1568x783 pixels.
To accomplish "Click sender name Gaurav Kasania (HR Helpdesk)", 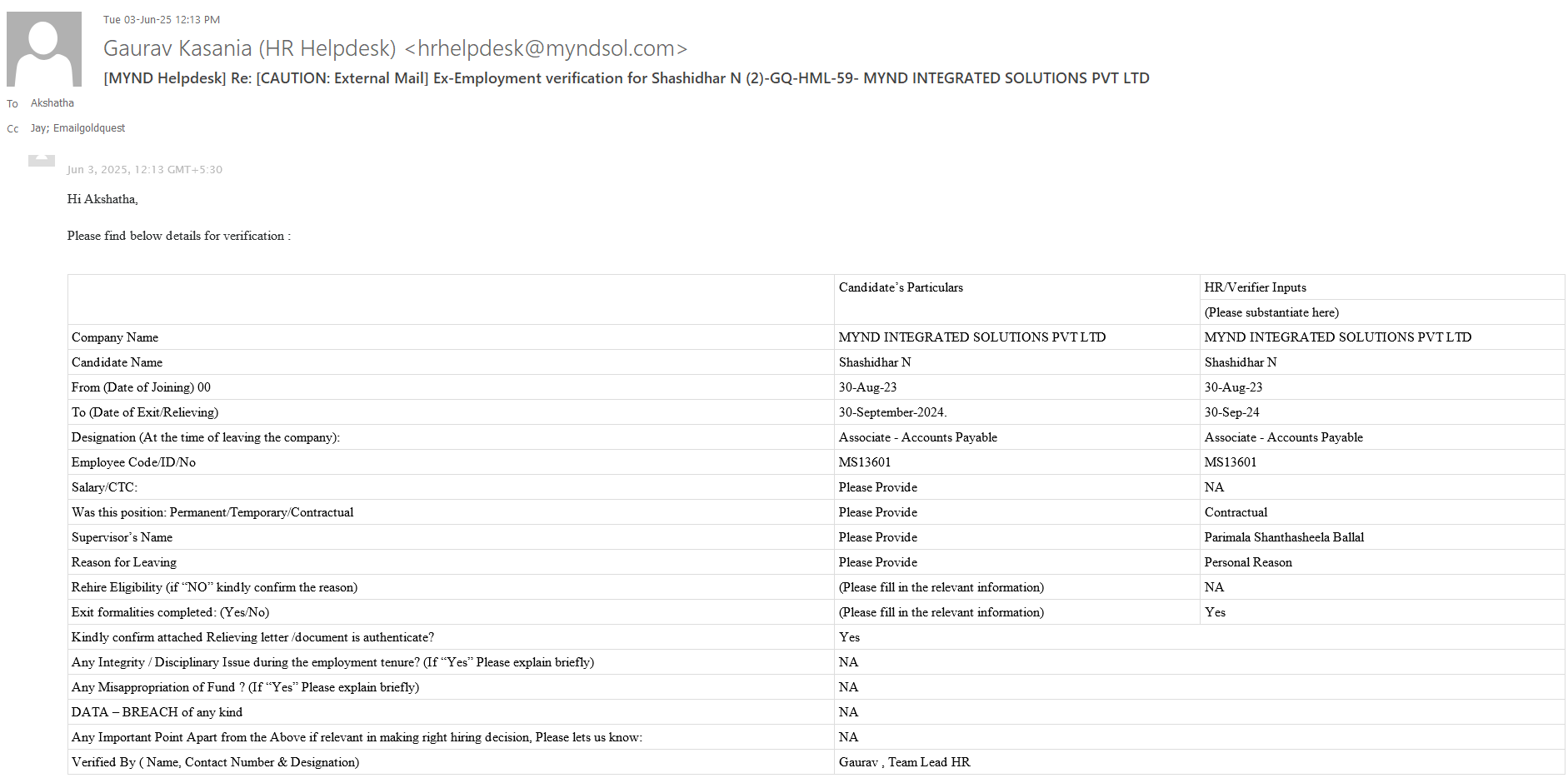I will click(x=249, y=48).
